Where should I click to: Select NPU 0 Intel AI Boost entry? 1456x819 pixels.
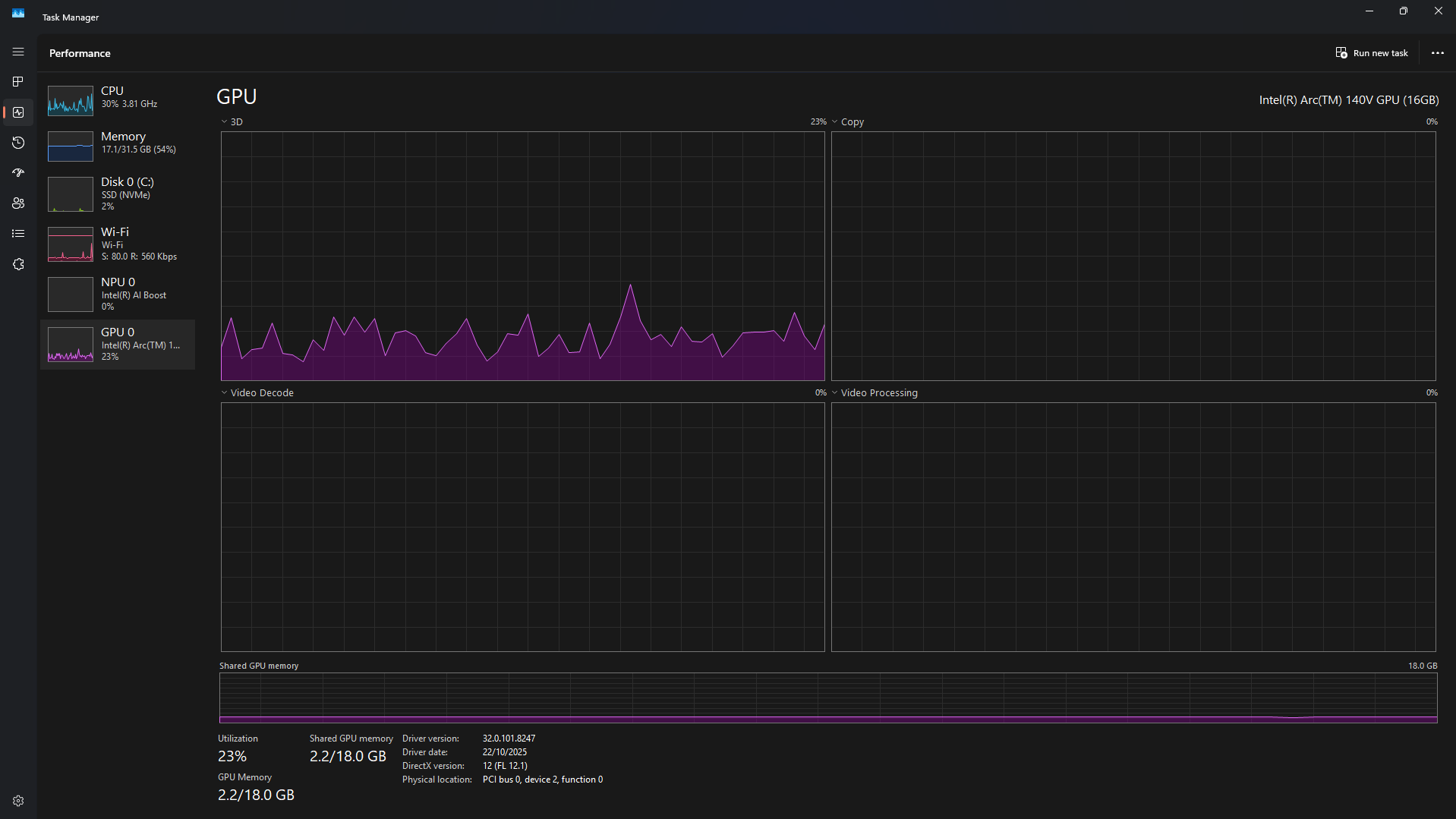click(118, 294)
